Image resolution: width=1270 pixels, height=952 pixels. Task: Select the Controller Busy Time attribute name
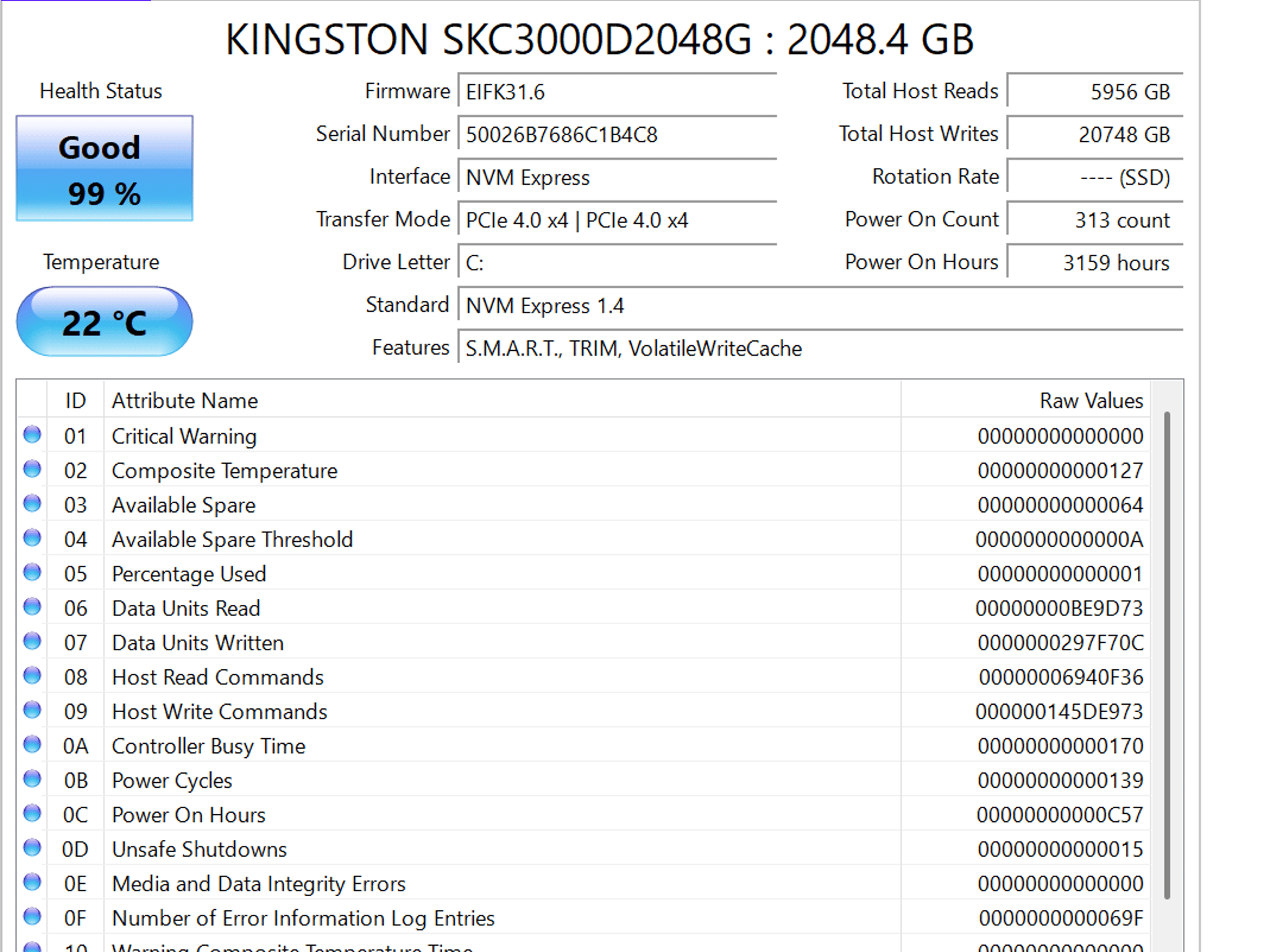tap(208, 746)
